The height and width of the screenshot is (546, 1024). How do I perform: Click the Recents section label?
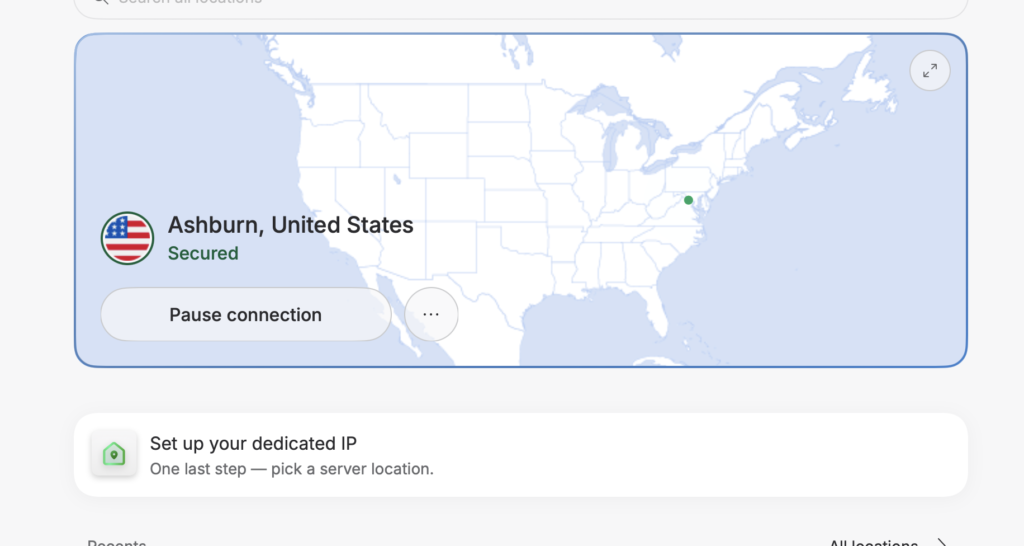pyautogui.click(x=117, y=542)
